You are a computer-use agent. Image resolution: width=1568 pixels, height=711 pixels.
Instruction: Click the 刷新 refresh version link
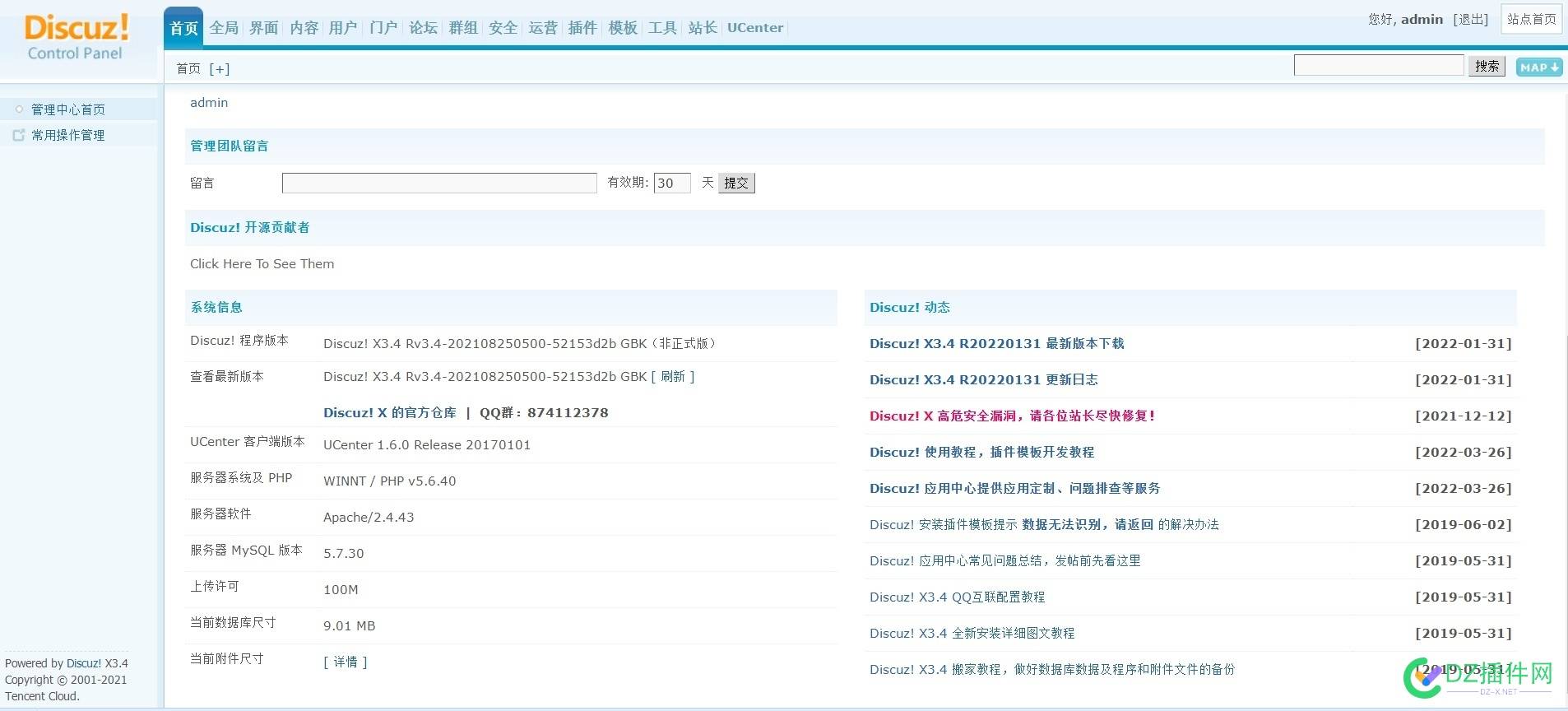pos(673,377)
